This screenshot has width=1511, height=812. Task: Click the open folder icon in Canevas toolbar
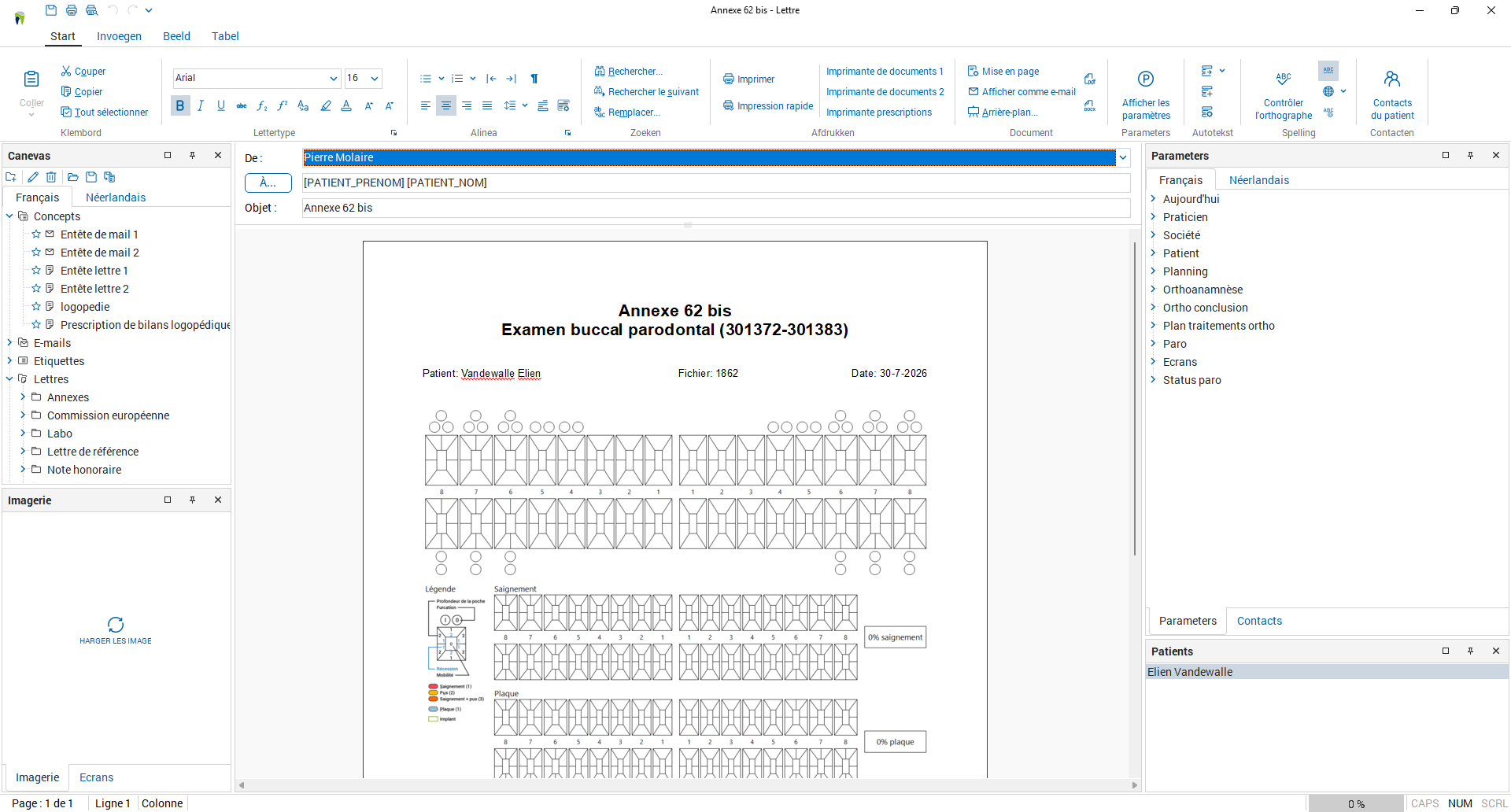(72, 177)
